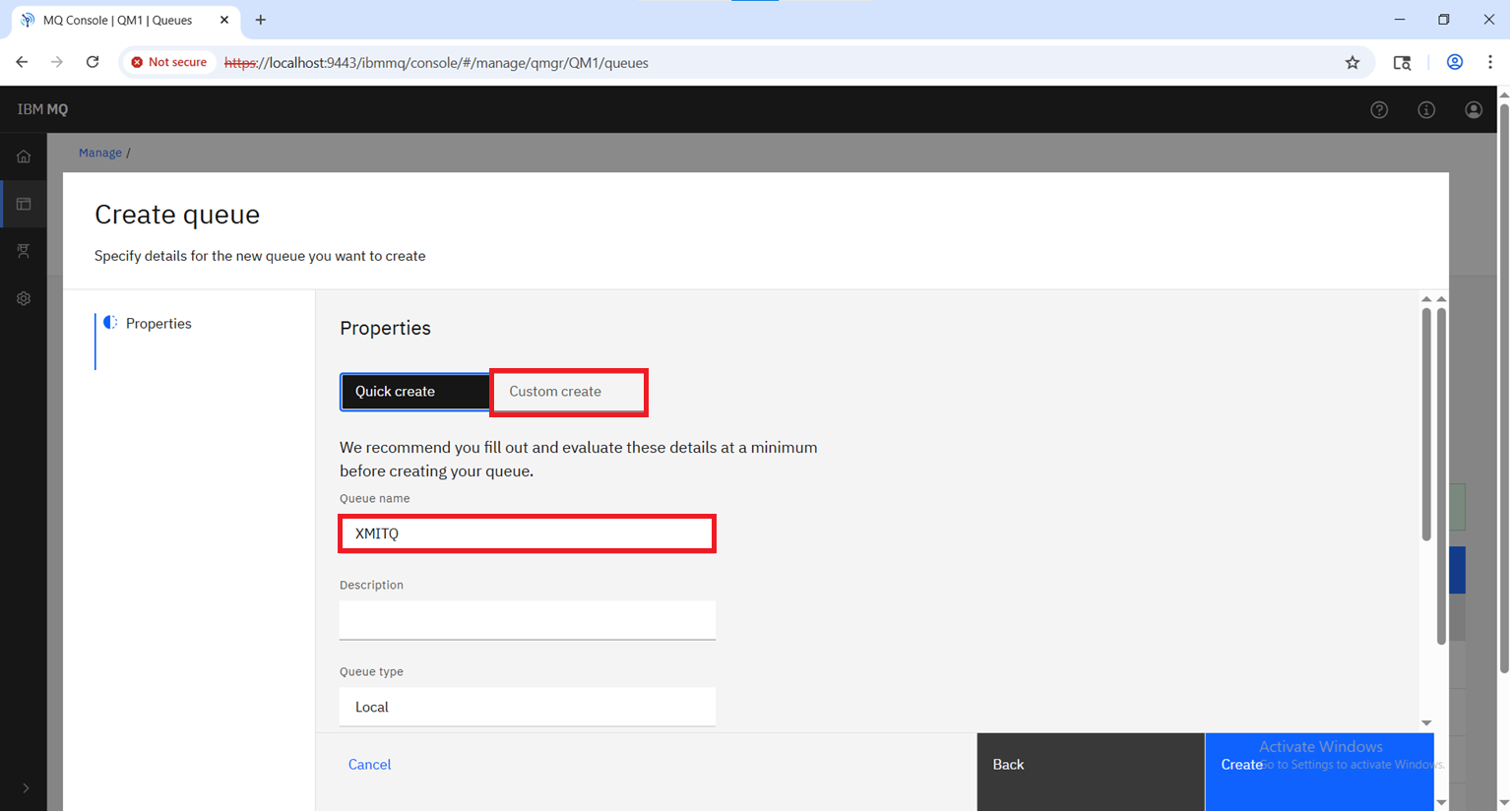The height and width of the screenshot is (812, 1510).
Task: Go Back to the previous step
Action: [1091, 772]
